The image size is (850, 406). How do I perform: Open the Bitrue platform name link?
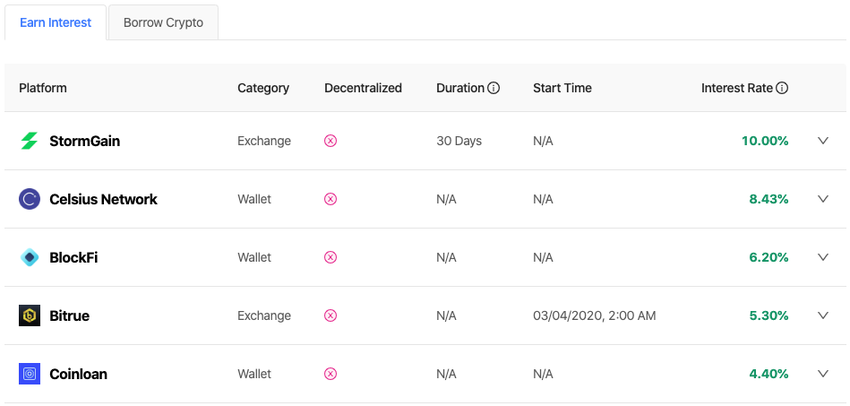(69, 316)
